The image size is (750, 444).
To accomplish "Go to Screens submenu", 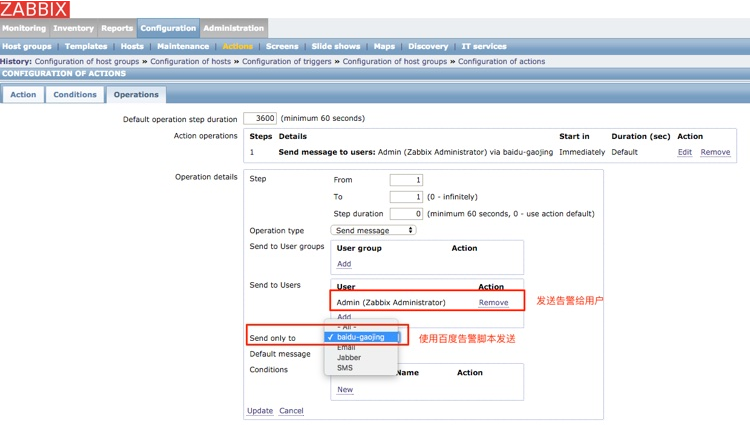I will coord(282,46).
